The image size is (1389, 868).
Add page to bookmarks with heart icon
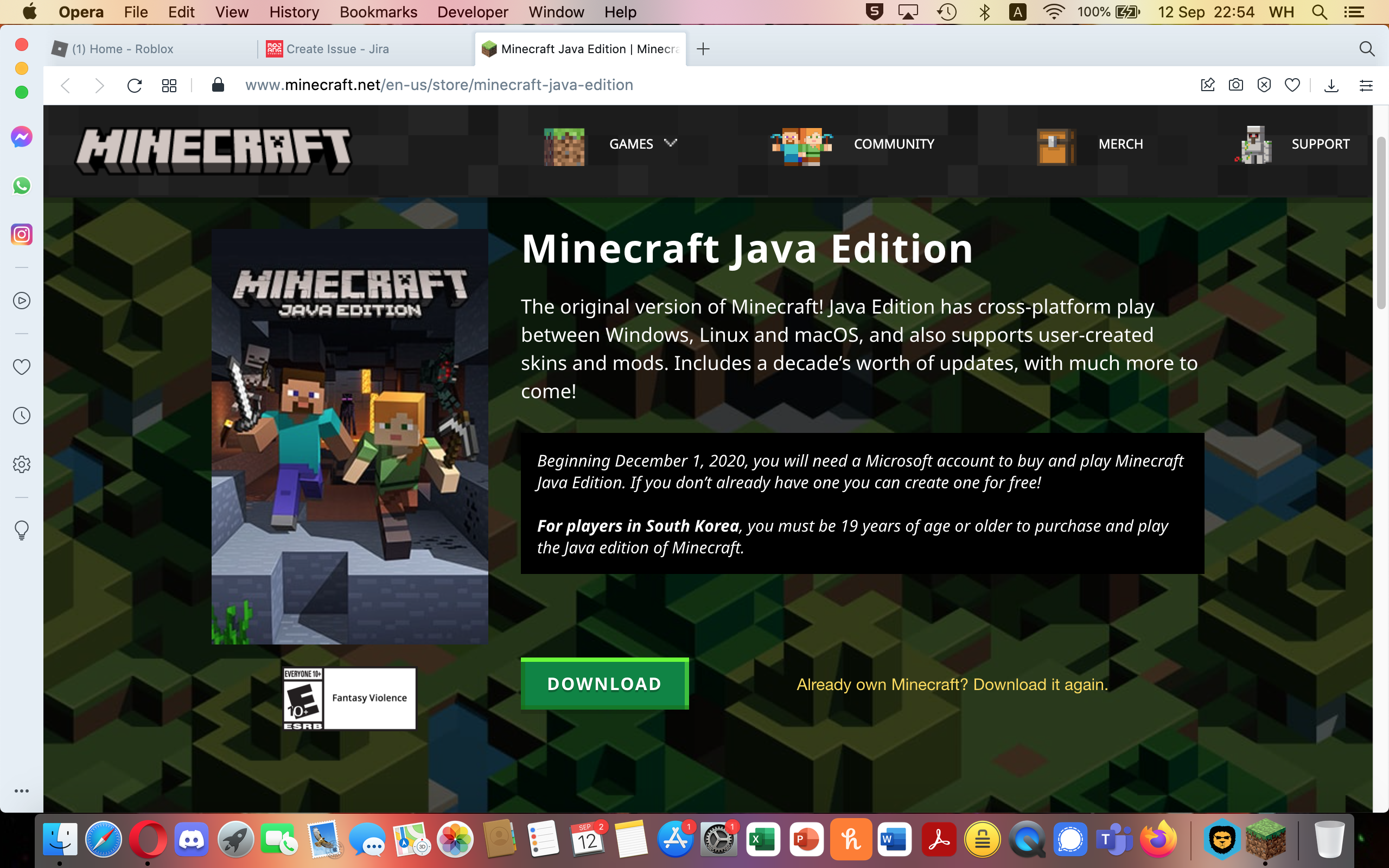click(x=1292, y=85)
